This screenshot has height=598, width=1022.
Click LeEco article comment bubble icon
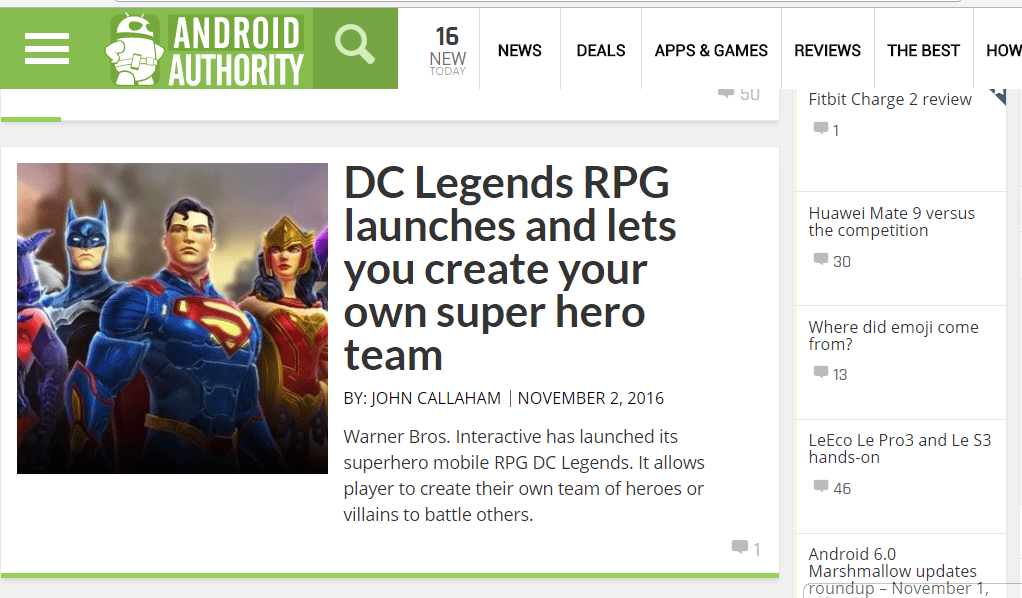click(x=821, y=486)
